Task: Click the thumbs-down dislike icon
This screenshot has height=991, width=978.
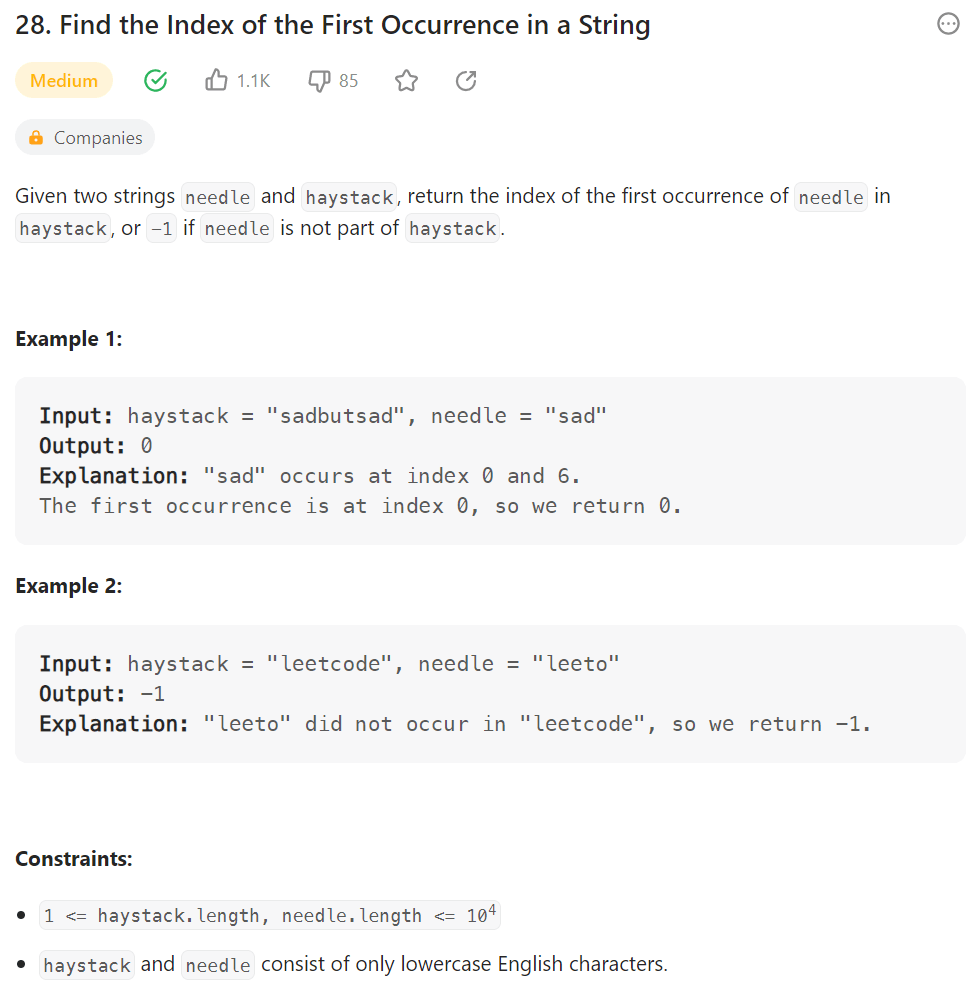Action: pos(317,80)
